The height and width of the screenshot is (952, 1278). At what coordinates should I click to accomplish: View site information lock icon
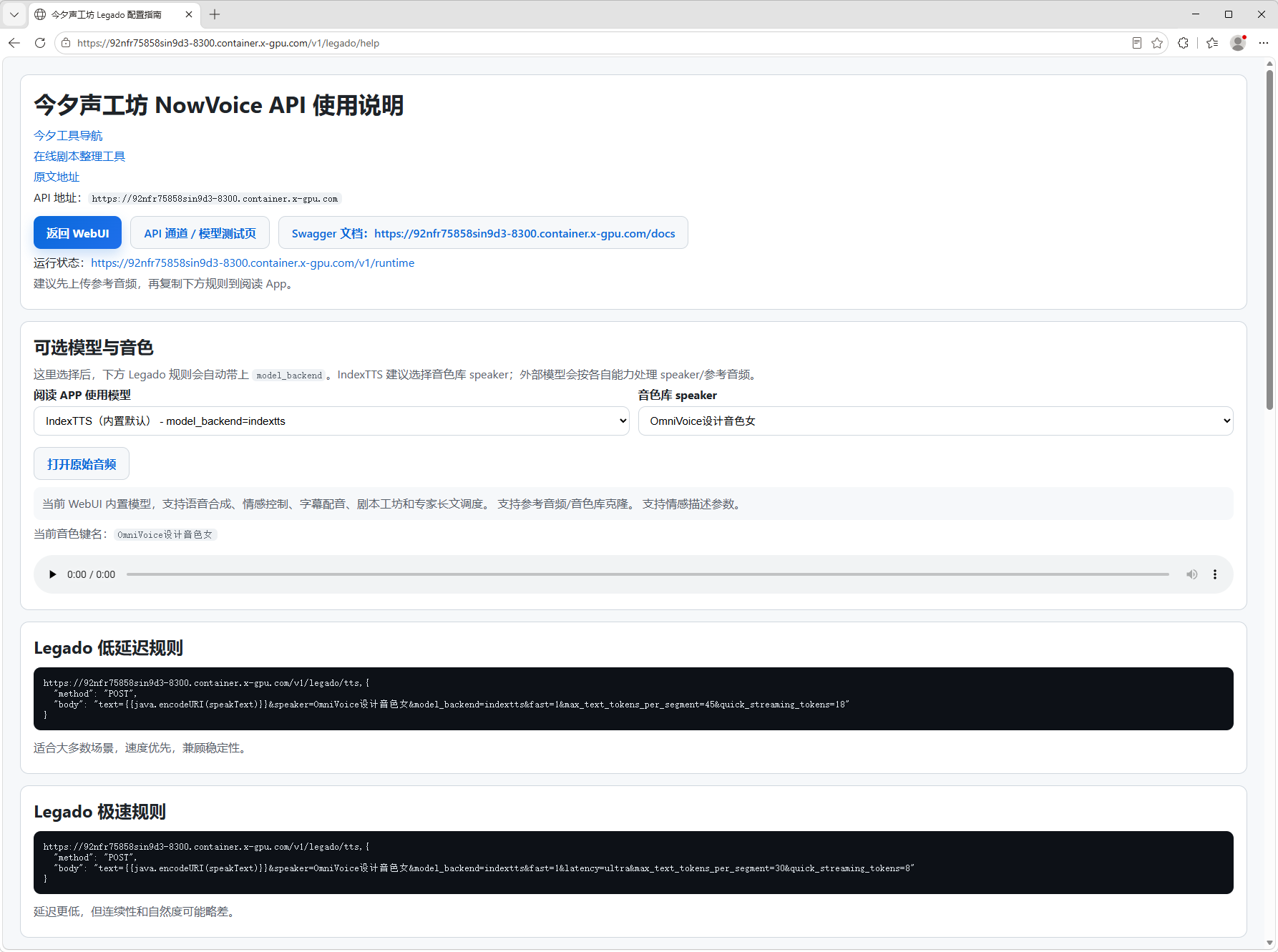click(x=66, y=43)
